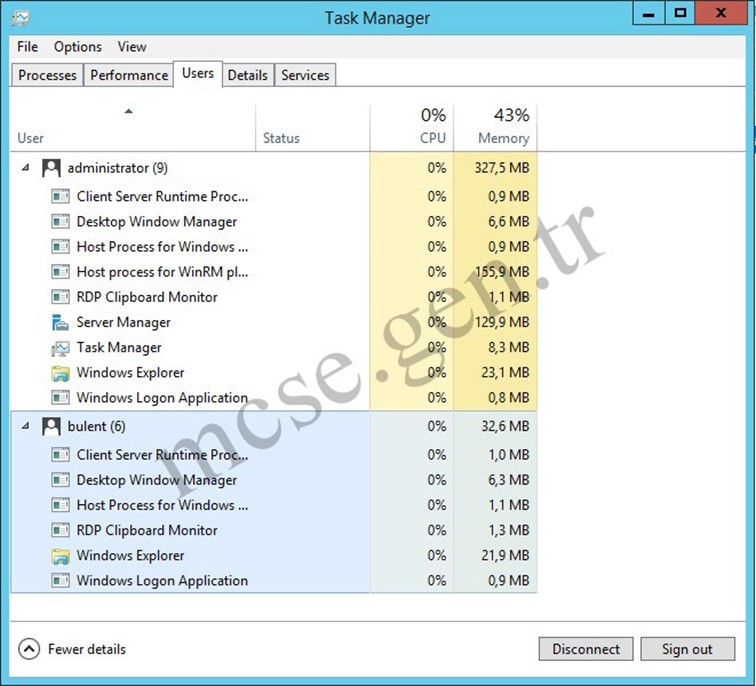Select the Task Manager process row

tap(273, 348)
